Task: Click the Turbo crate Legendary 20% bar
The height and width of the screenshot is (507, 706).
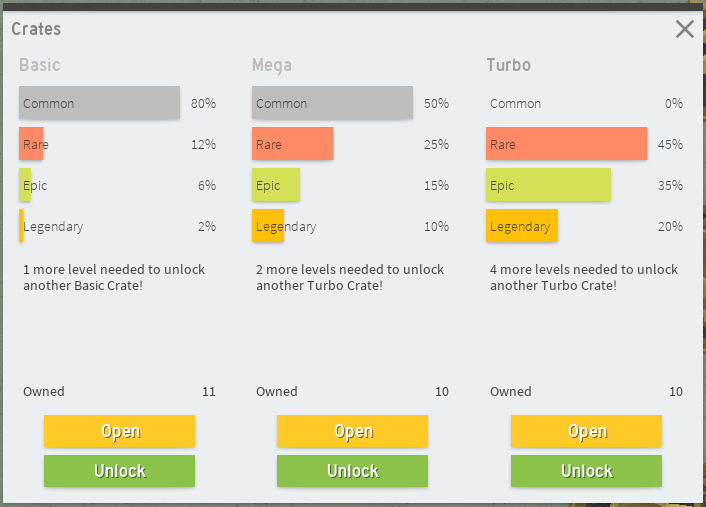Action: pos(521,226)
